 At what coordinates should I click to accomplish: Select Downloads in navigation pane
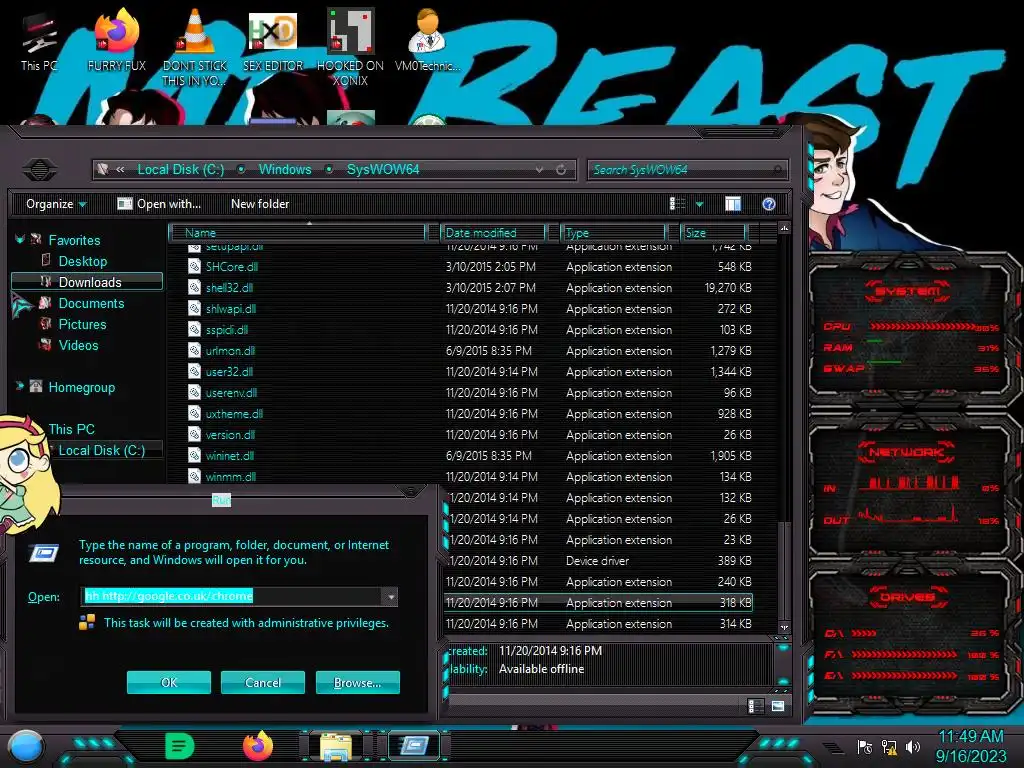pos(87,282)
